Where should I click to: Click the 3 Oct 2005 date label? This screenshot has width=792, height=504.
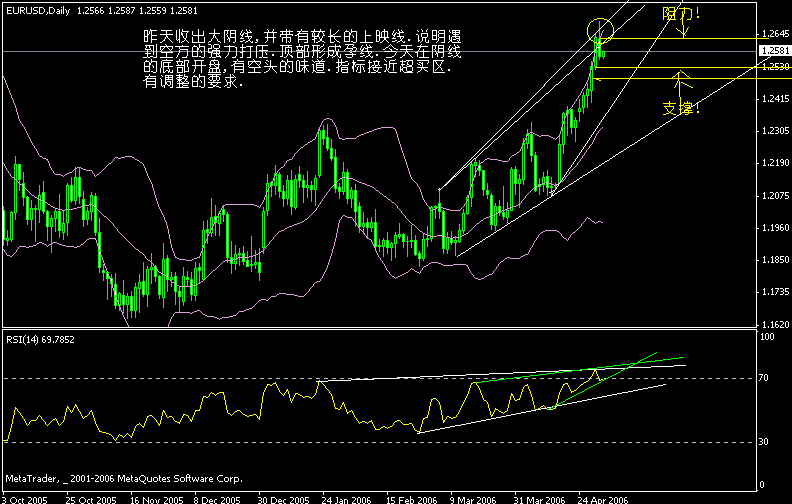point(25,499)
